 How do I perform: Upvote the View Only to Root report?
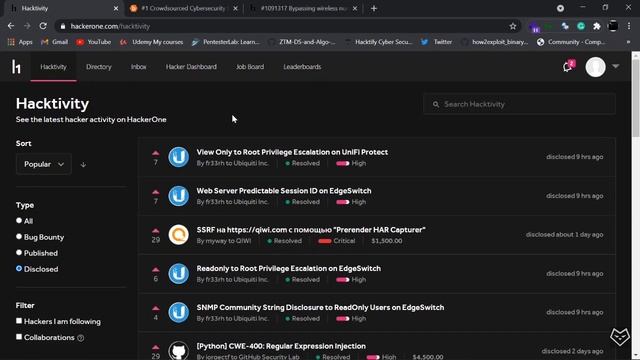tap(156, 153)
